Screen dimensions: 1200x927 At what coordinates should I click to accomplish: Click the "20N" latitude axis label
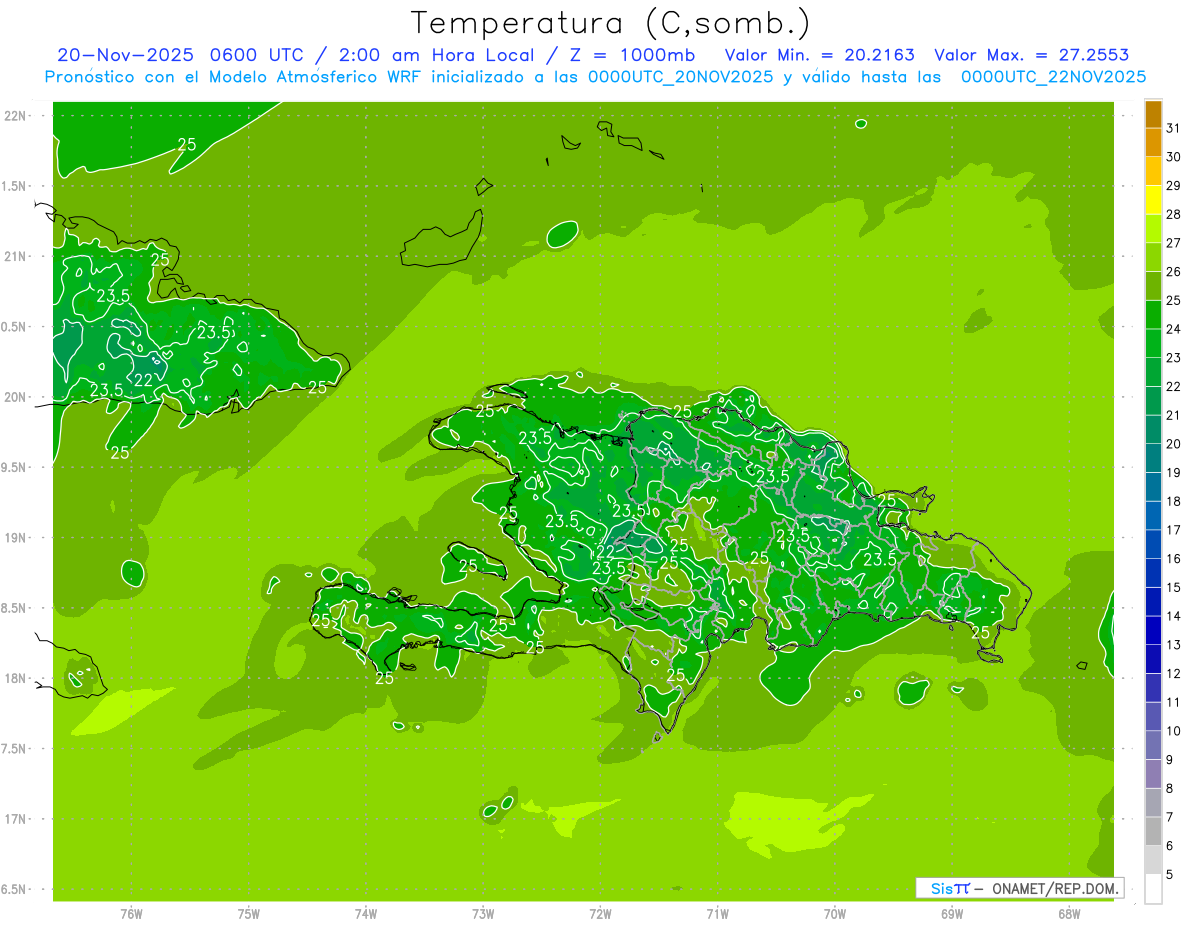point(14,398)
